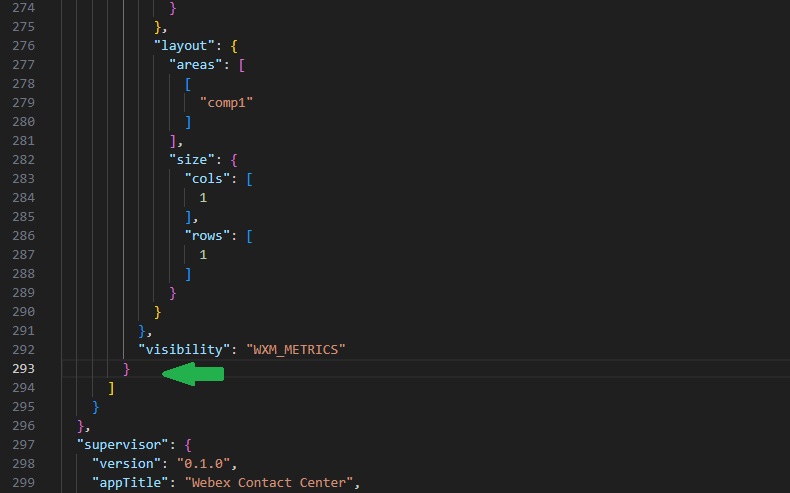This screenshot has width=790, height=493.
Task: Click line number 282 in the gutter
Action: pos(24,160)
